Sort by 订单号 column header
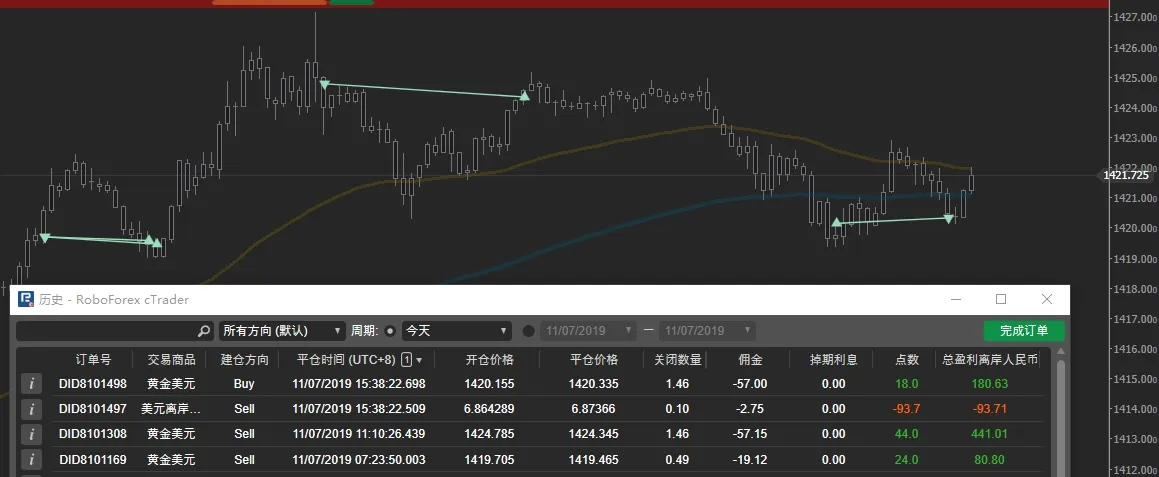 coord(94,360)
